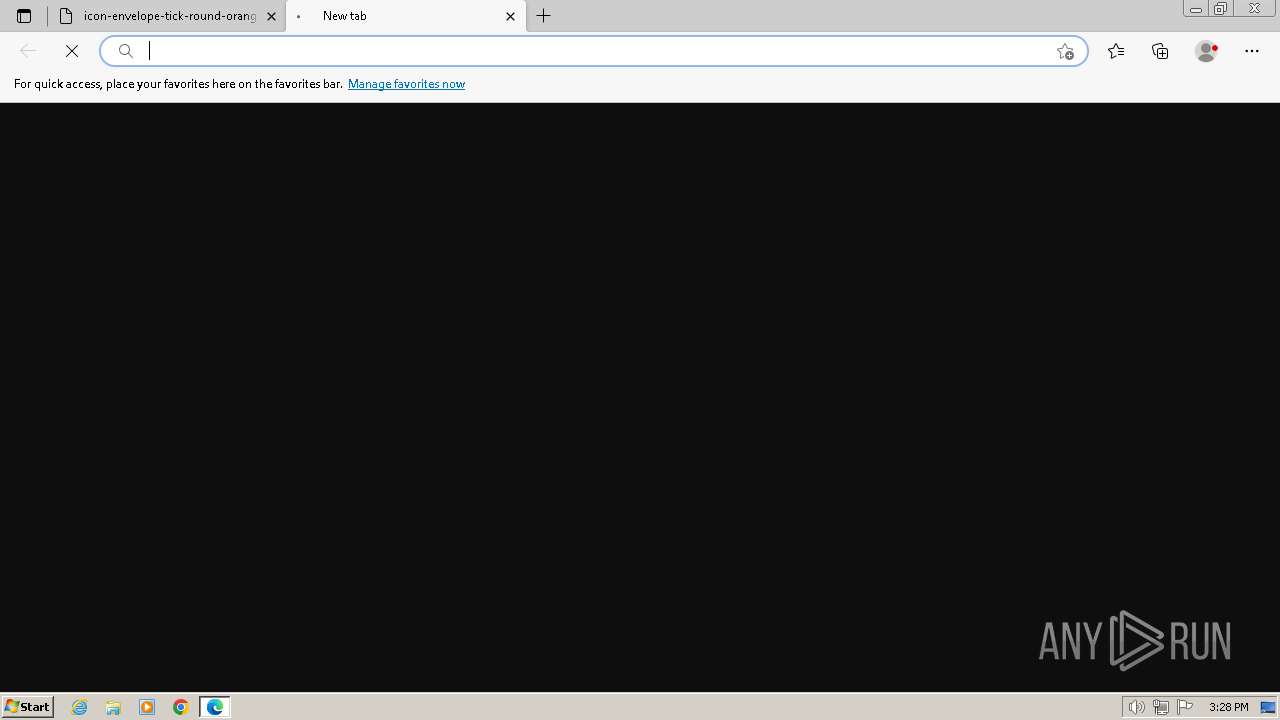Select the New tab tab
Image resolution: width=1280 pixels, height=720 pixels.
click(406, 16)
